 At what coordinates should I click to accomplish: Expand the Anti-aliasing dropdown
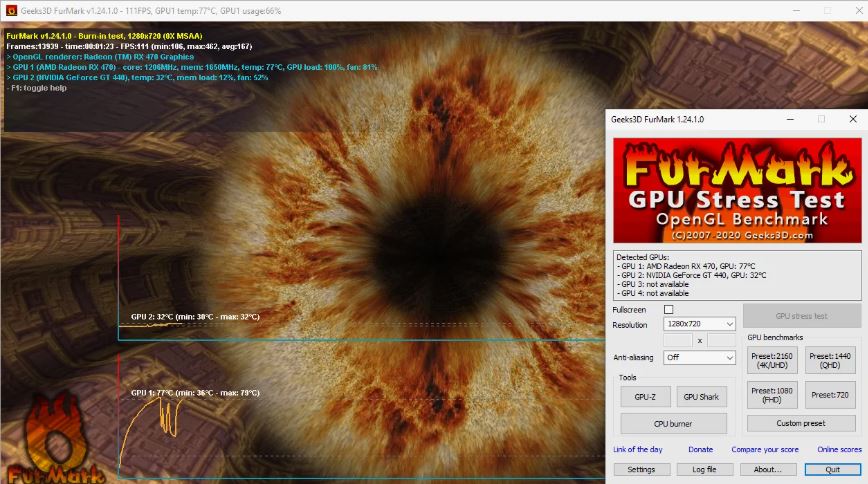(700, 357)
